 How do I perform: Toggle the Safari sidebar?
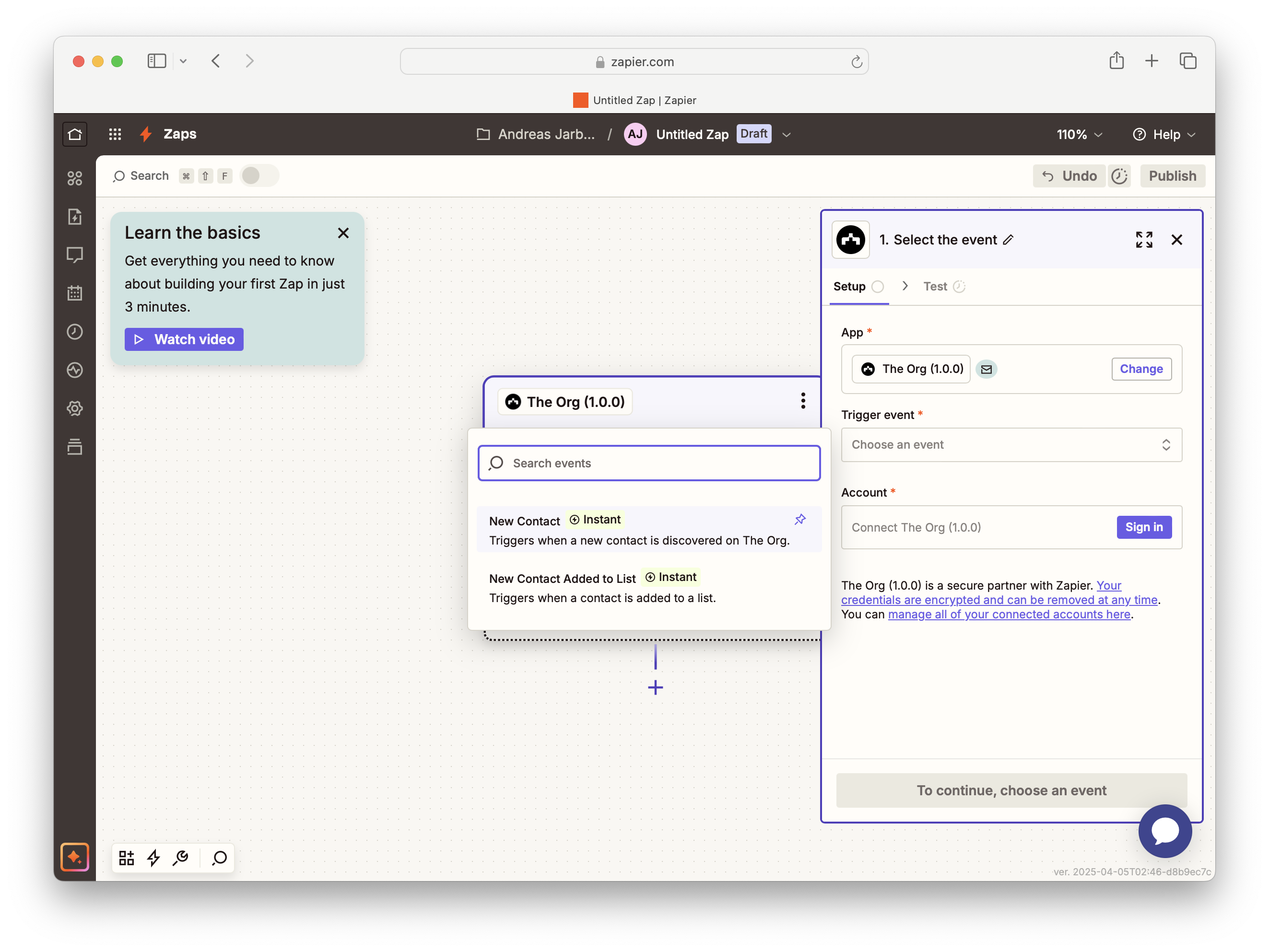click(x=157, y=61)
